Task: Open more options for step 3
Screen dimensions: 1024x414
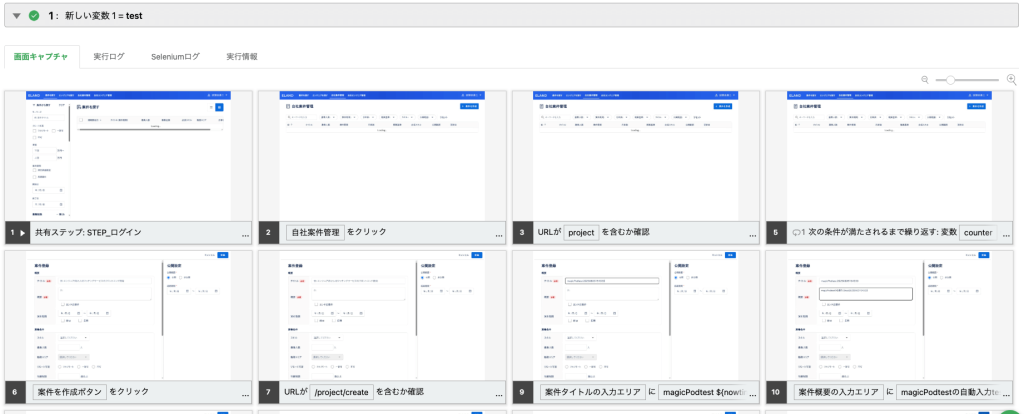Action: click(753, 236)
